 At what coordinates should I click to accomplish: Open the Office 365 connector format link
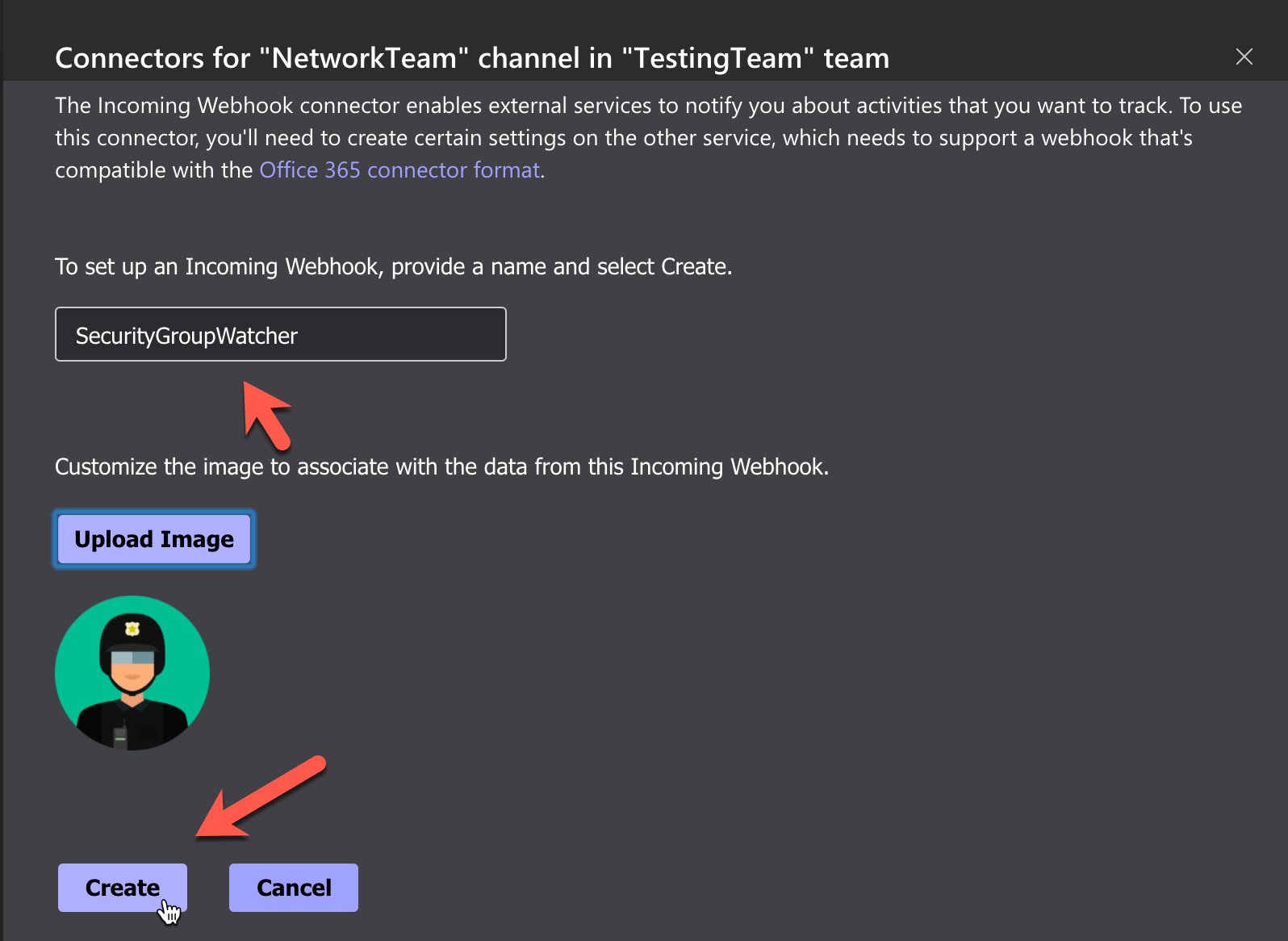tap(399, 170)
